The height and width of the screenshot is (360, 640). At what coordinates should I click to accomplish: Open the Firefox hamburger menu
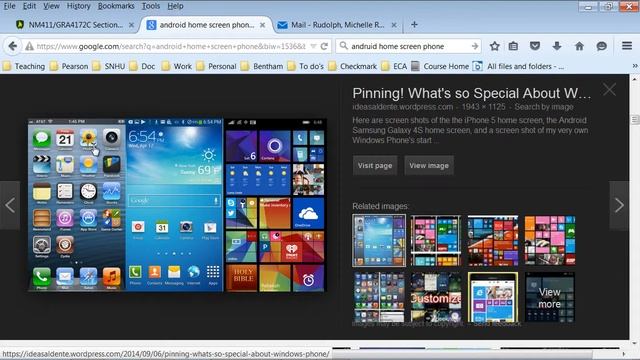627,46
